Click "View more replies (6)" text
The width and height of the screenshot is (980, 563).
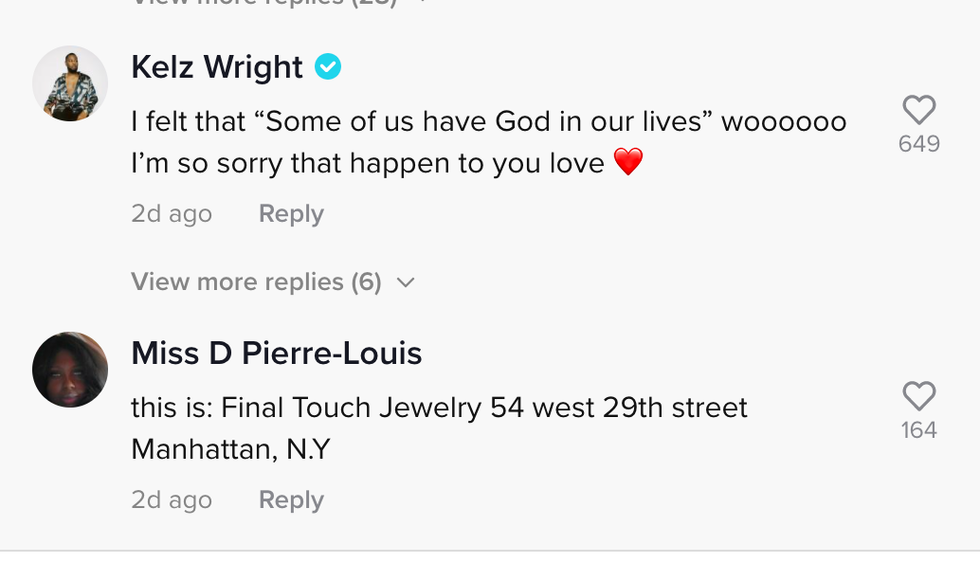pyautogui.click(x=256, y=282)
